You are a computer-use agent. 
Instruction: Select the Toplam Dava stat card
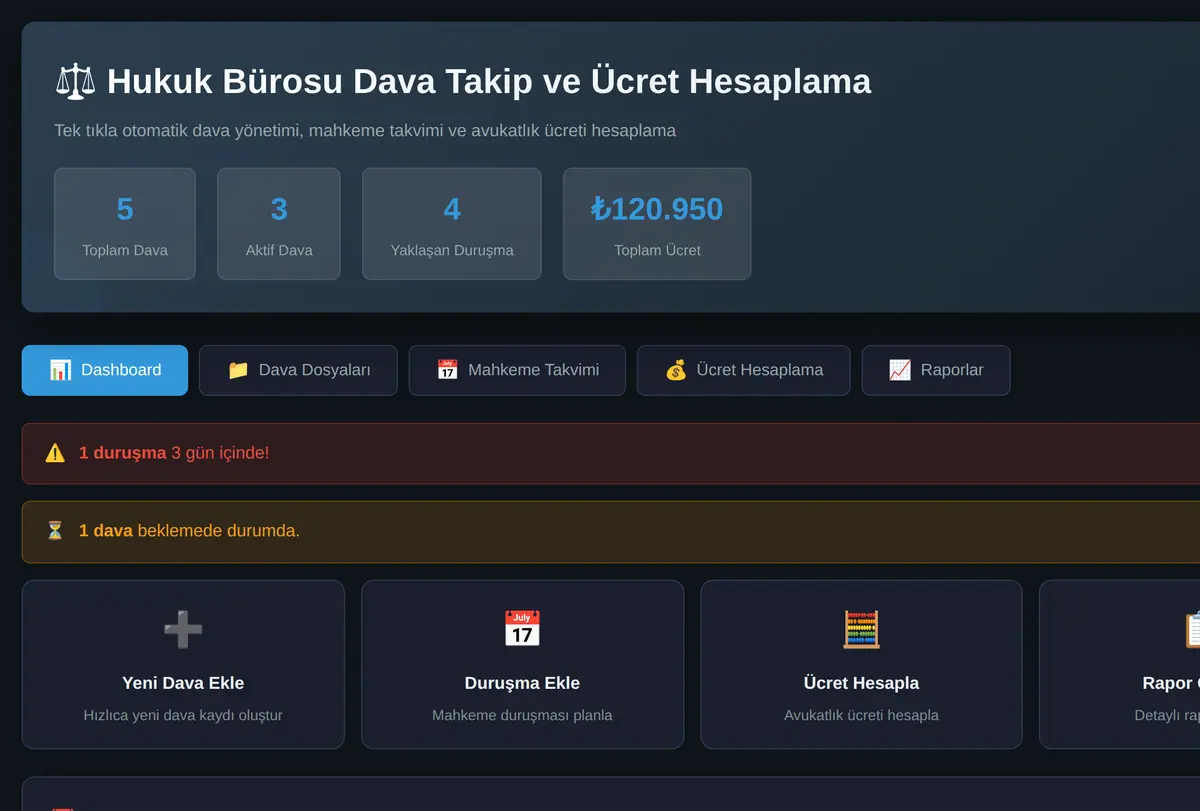[x=125, y=224]
